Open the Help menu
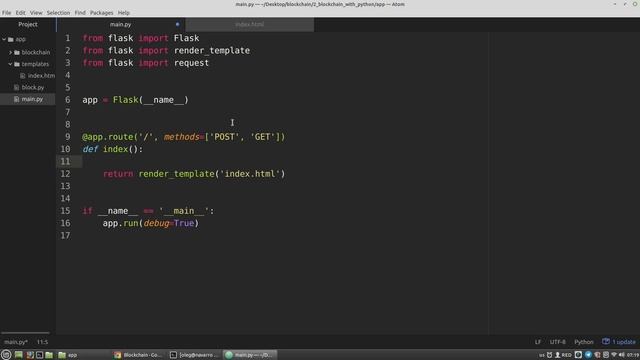The height and width of the screenshot is (360, 640). coord(124,13)
